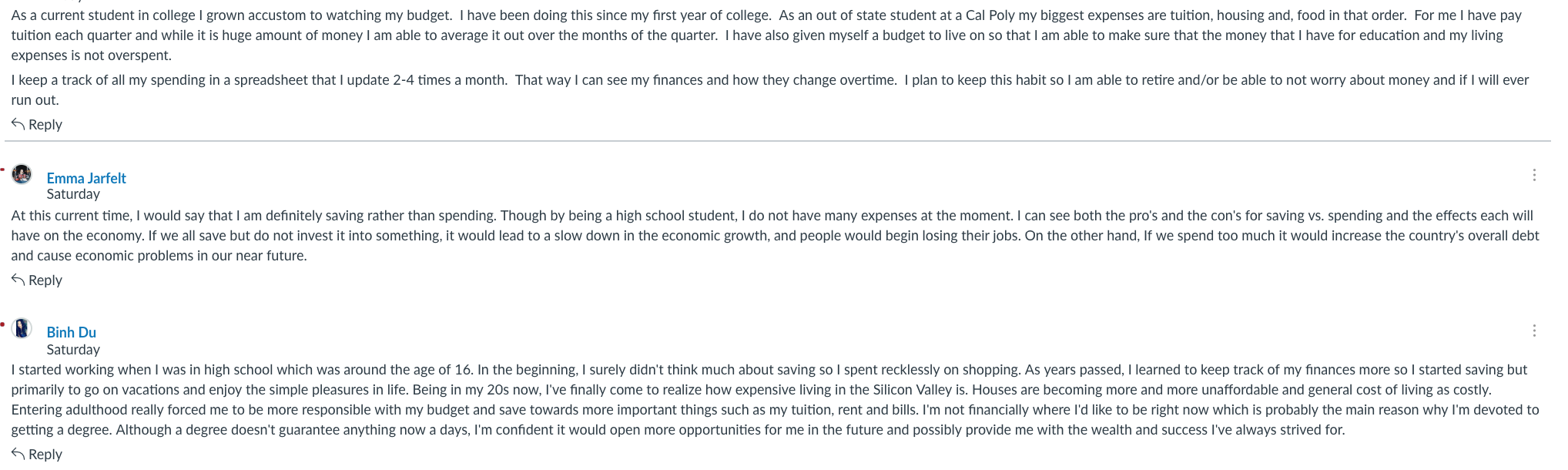1568x470 pixels.
Task: Click inside Emma Jarfelt's saving vs. spending text
Action: tap(775, 235)
